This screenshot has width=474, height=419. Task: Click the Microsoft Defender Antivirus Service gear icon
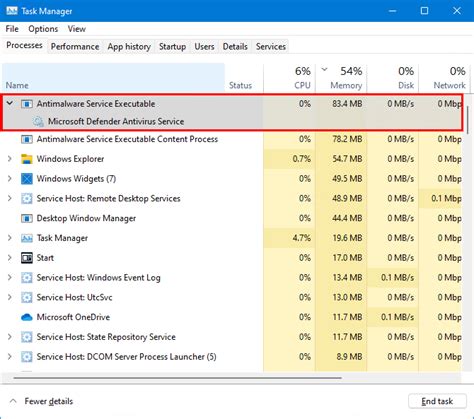[x=38, y=122]
